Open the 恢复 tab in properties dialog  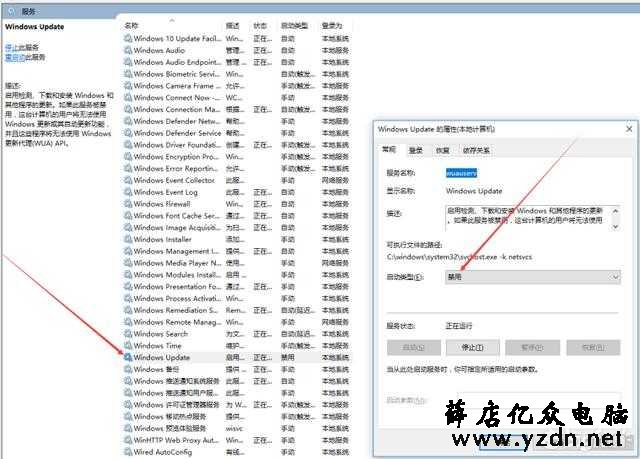coord(442,151)
